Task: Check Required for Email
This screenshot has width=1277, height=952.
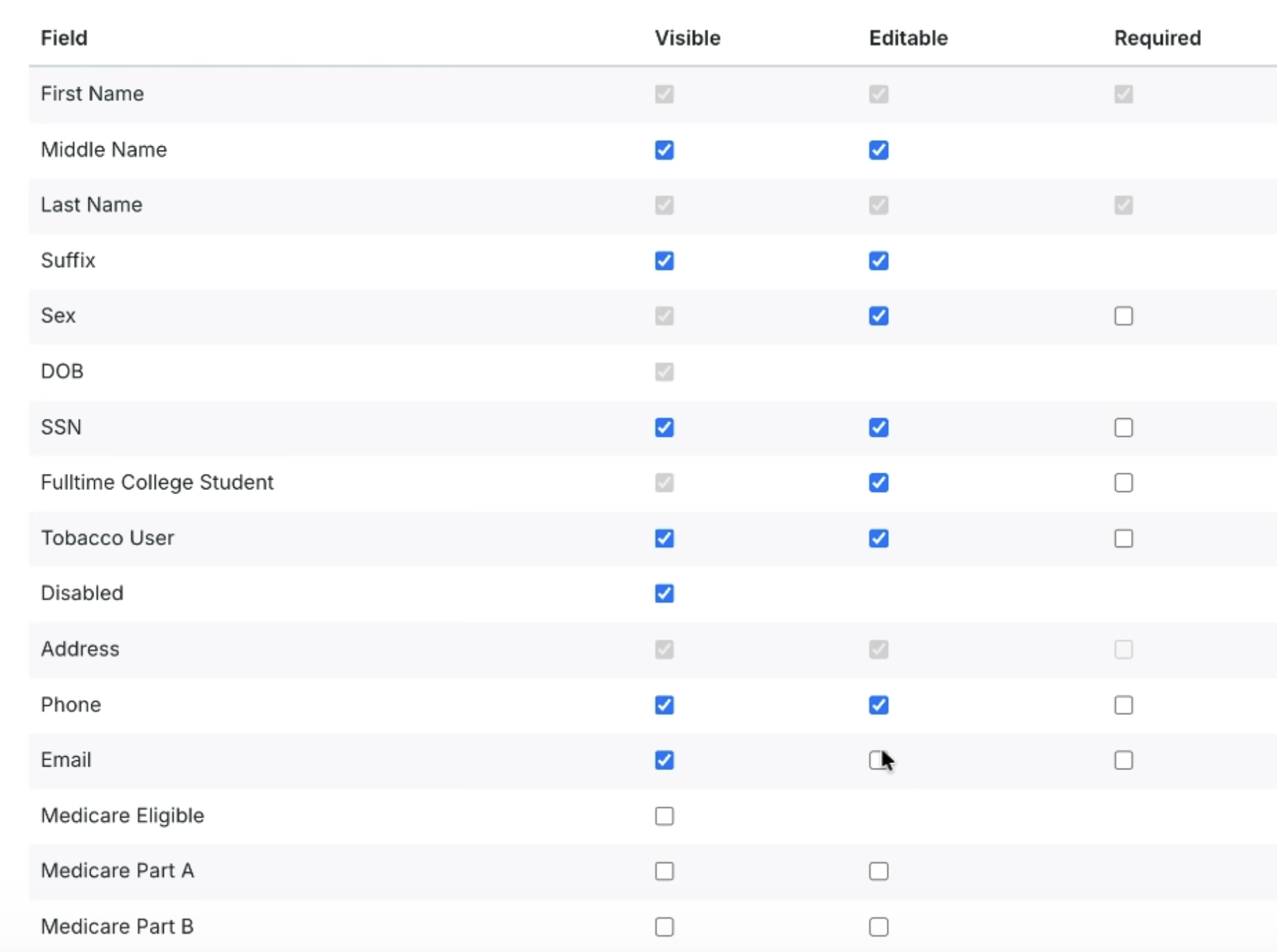Action: click(x=1123, y=760)
